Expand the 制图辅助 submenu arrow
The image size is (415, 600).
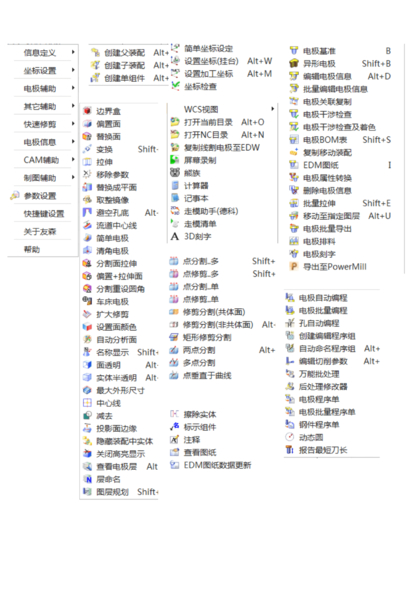[x=73, y=177]
